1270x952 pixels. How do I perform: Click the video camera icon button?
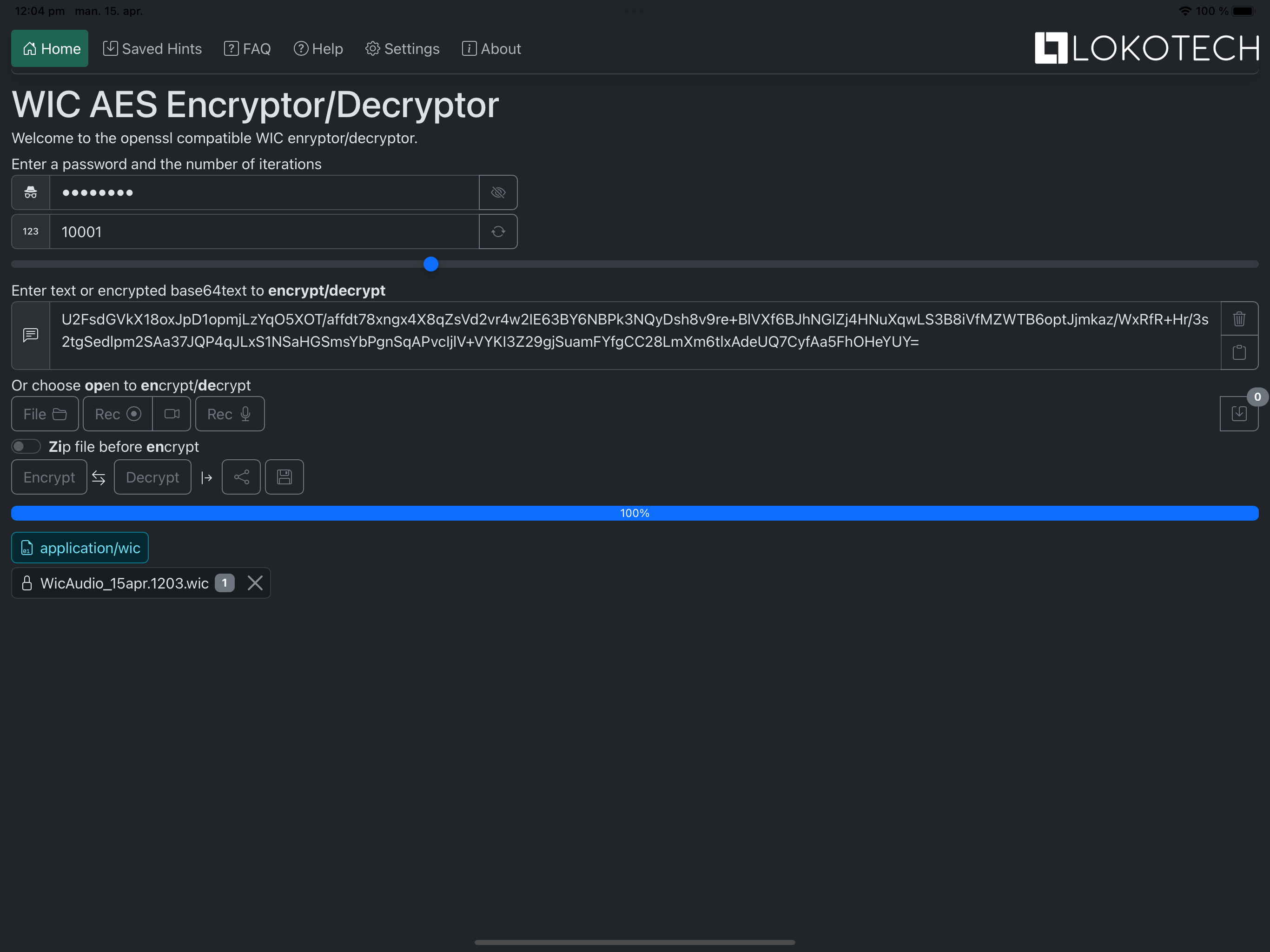point(172,413)
